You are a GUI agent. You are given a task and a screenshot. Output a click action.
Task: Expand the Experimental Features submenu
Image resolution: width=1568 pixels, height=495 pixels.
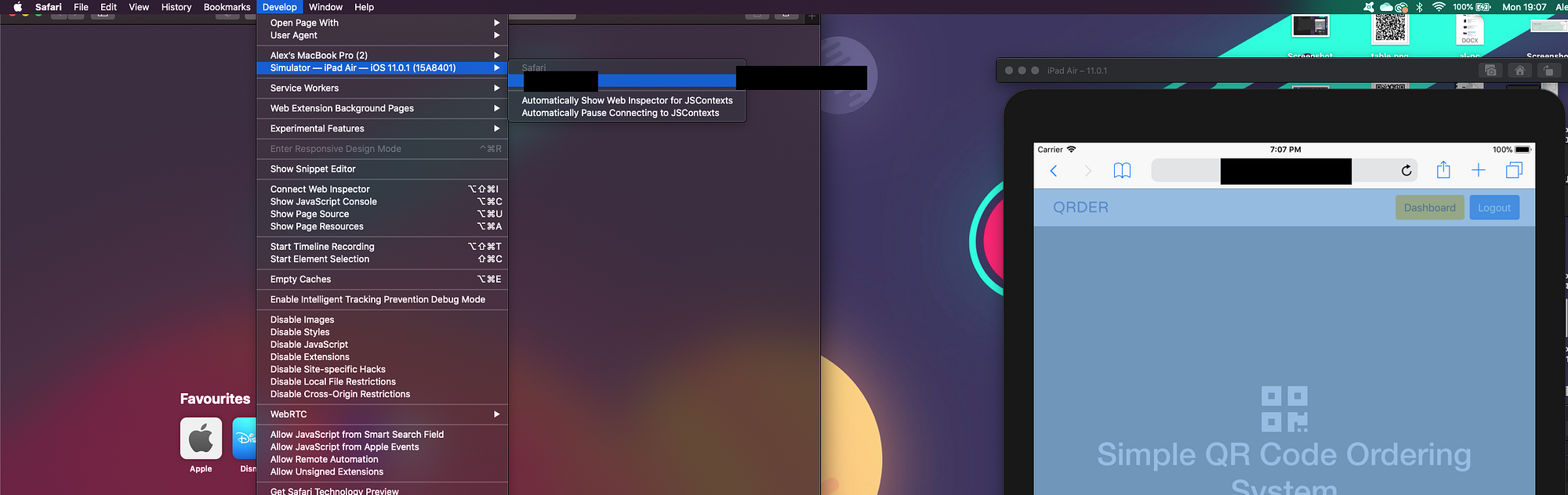[382, 129]
